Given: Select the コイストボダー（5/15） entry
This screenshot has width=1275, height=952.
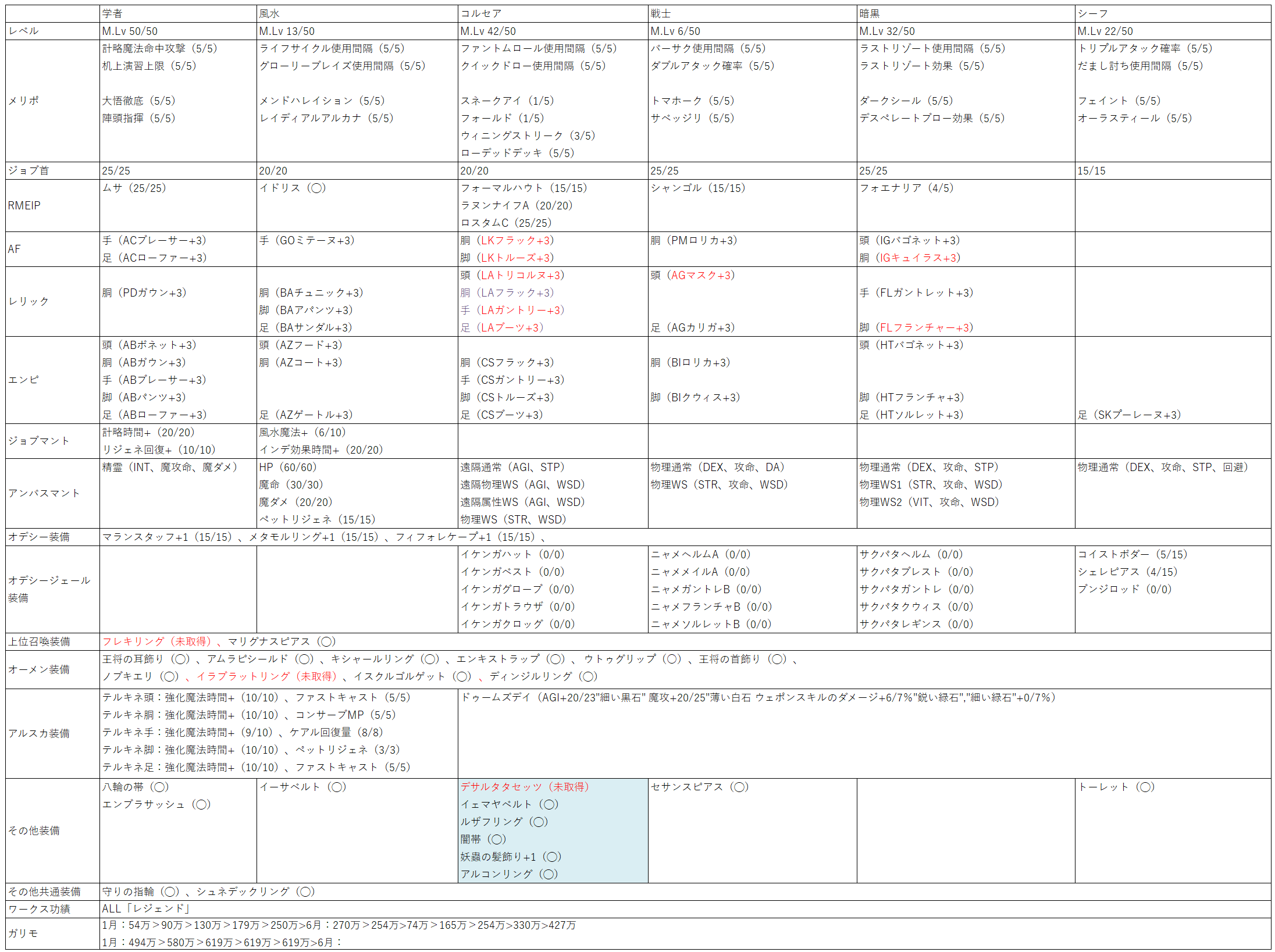Looking at the screenshot, I should click(1132, 554).
